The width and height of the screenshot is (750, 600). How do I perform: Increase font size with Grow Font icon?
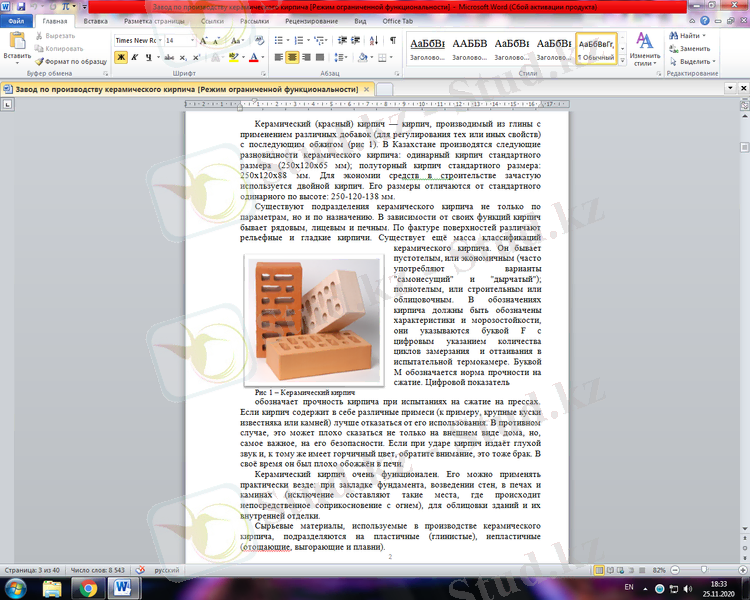(x=203, y=41)
